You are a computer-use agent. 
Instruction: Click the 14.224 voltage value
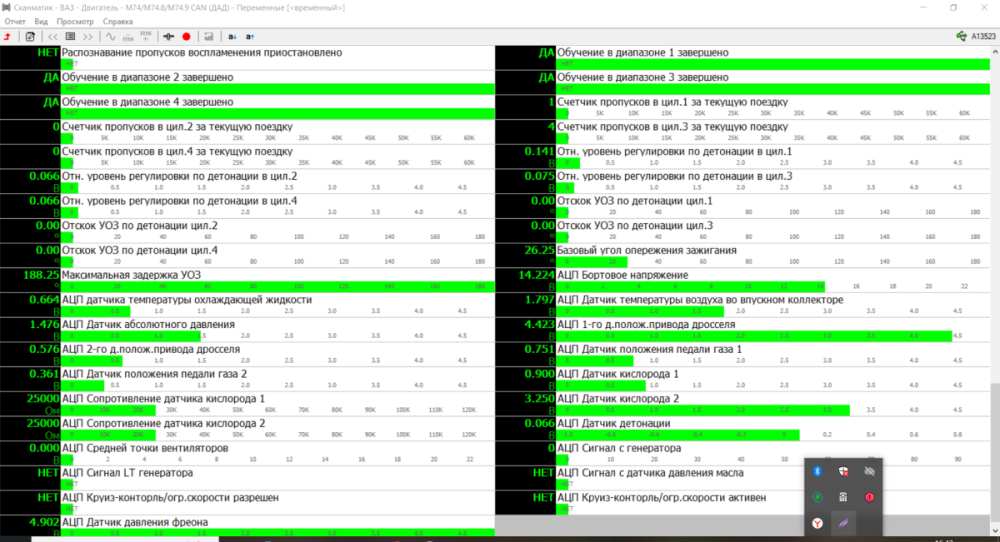pyautogui.click(x=536, y=275)
